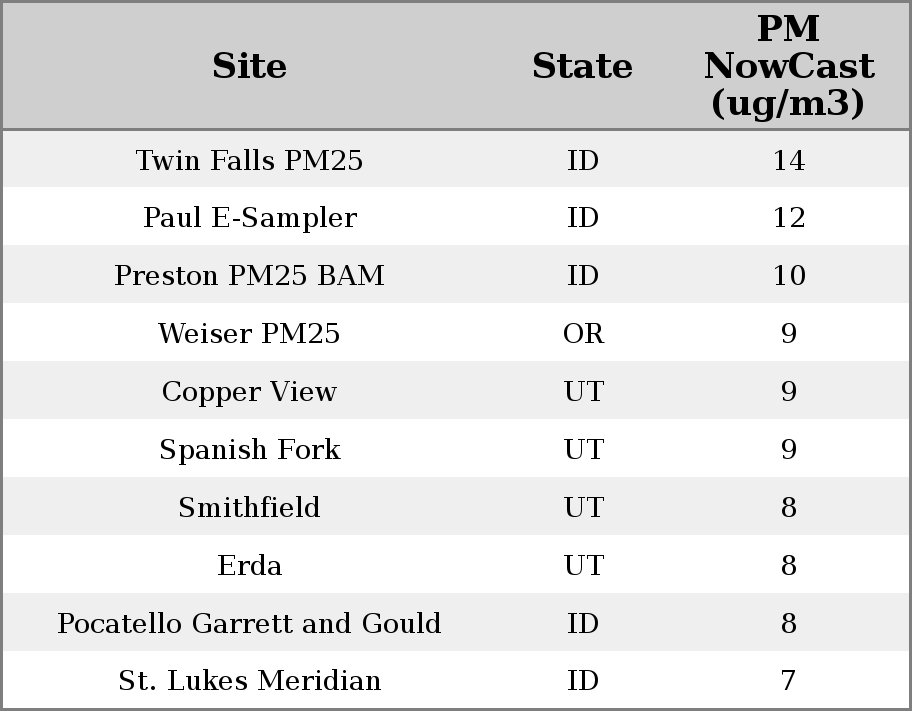Image resolution: width=912 pixels, height=711 pixels.
Task: Select the Erda site cell
Action: coord(249,566)
